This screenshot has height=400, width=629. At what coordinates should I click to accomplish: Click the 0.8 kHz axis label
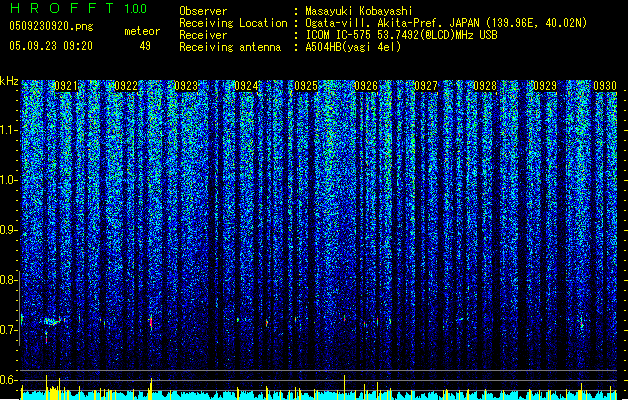(9, 280)
